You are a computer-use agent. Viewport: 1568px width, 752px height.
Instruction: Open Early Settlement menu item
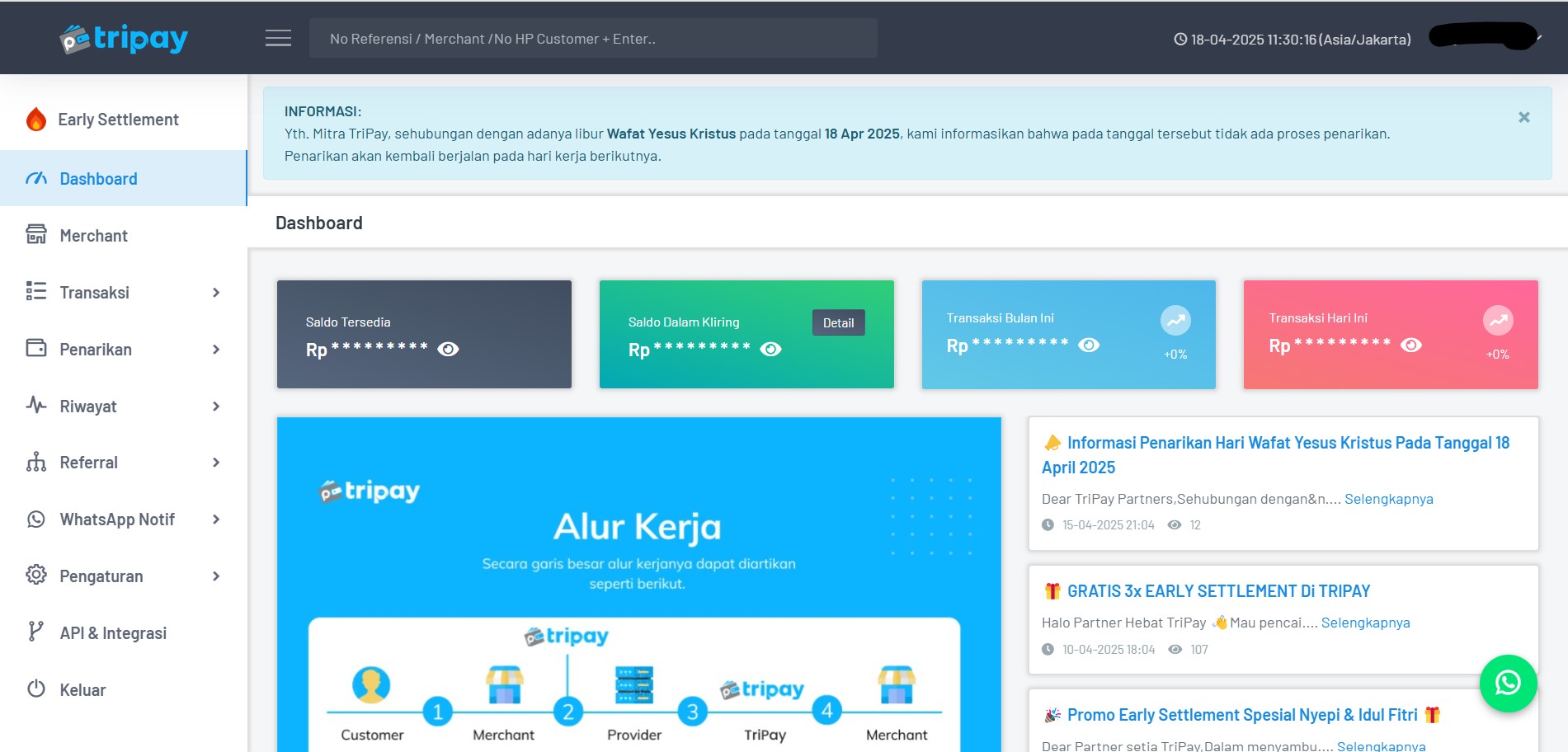coord(124,120)
